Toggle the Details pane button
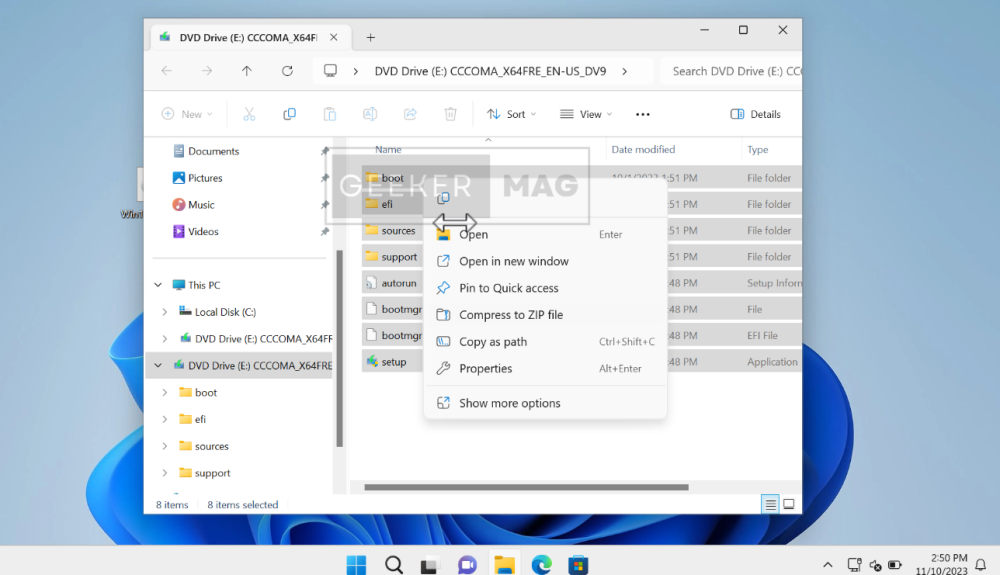Viewport: 1000px width, 575px height. (756, 114)
